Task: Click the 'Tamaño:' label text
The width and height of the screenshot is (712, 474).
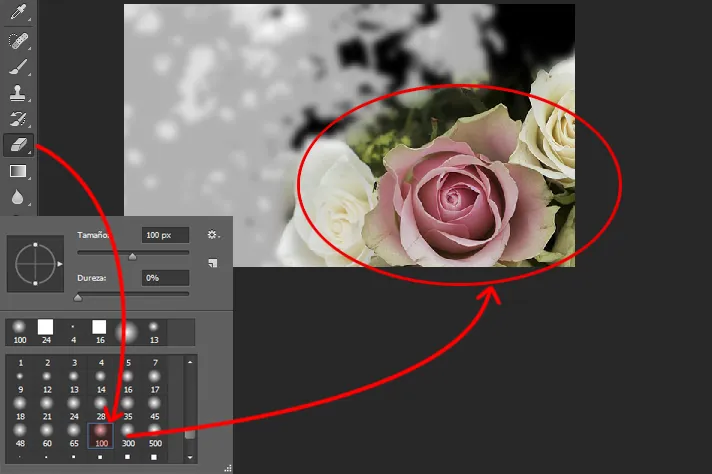Action: click(x=93, y=235)
